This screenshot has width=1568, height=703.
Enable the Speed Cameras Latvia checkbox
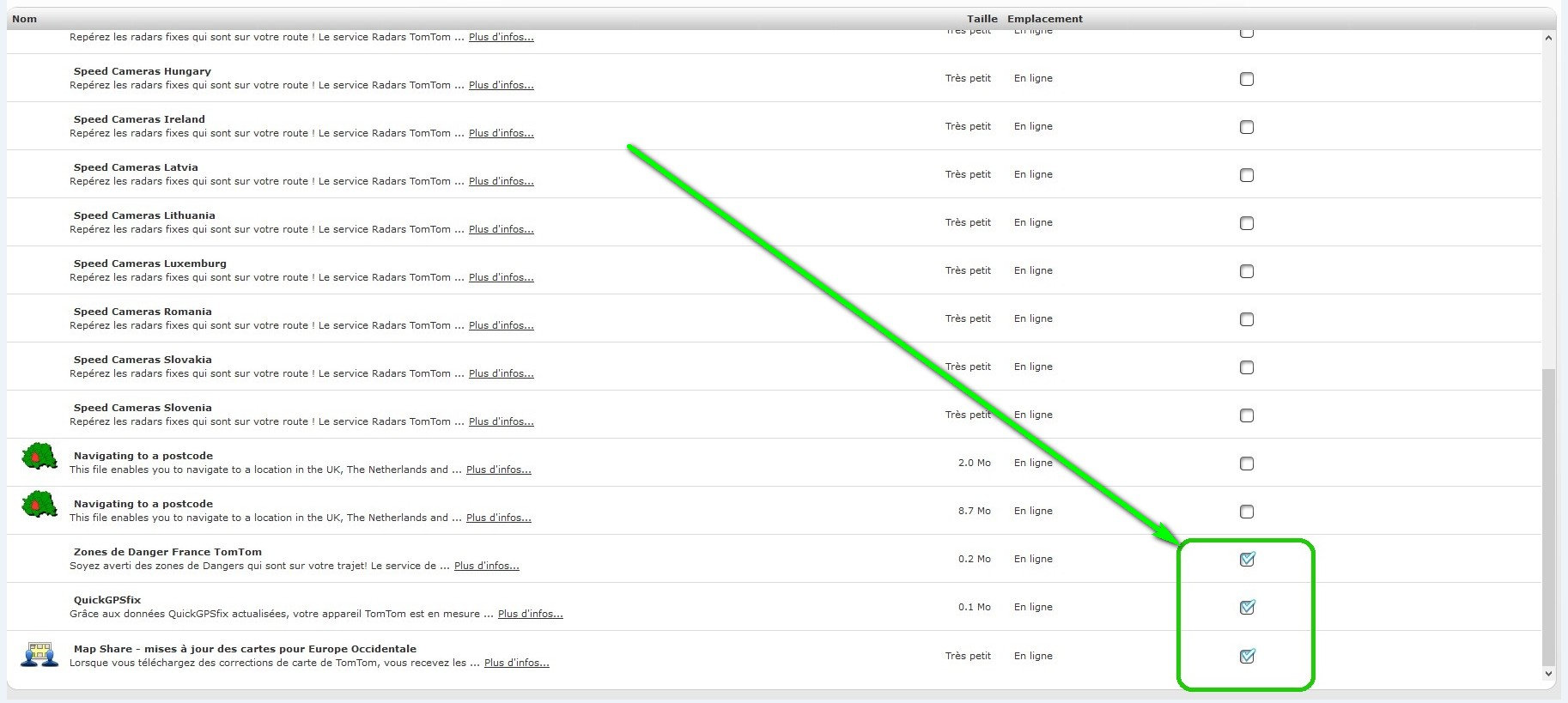click(1247, 175)
